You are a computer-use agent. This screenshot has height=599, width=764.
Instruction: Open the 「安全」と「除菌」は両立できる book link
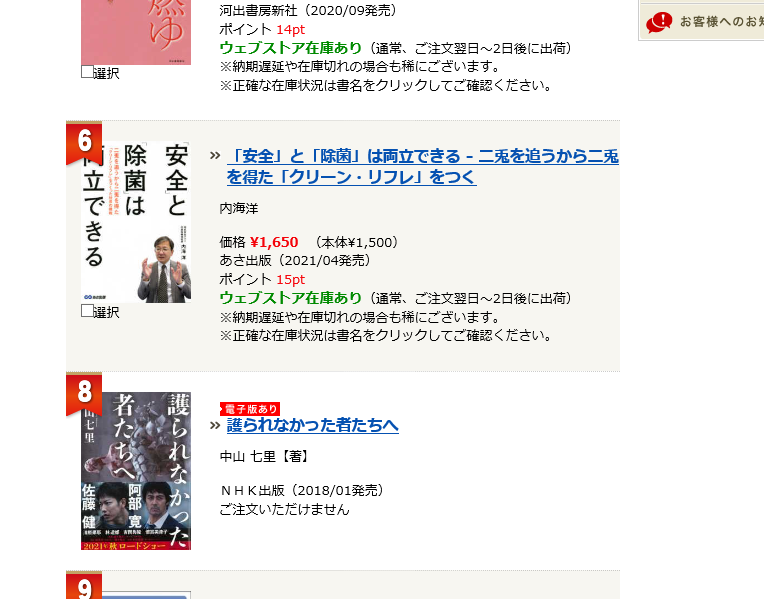pos(422,167)
